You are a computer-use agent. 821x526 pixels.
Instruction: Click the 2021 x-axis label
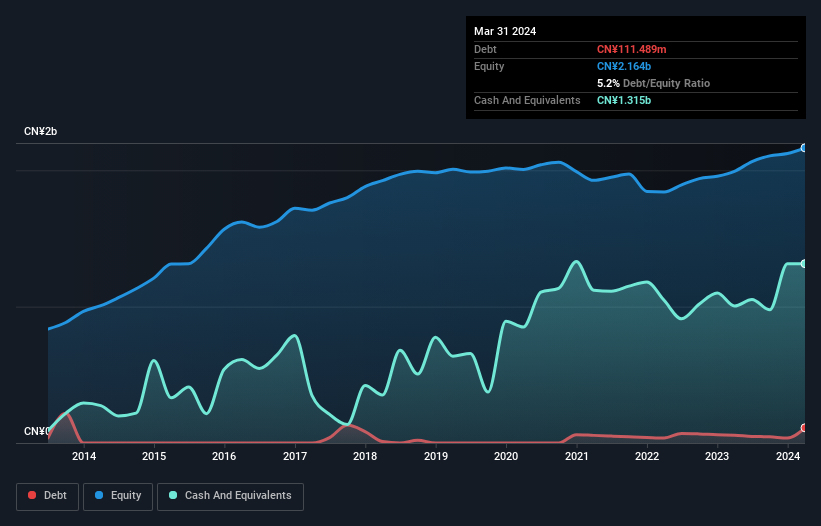point(576,456)
